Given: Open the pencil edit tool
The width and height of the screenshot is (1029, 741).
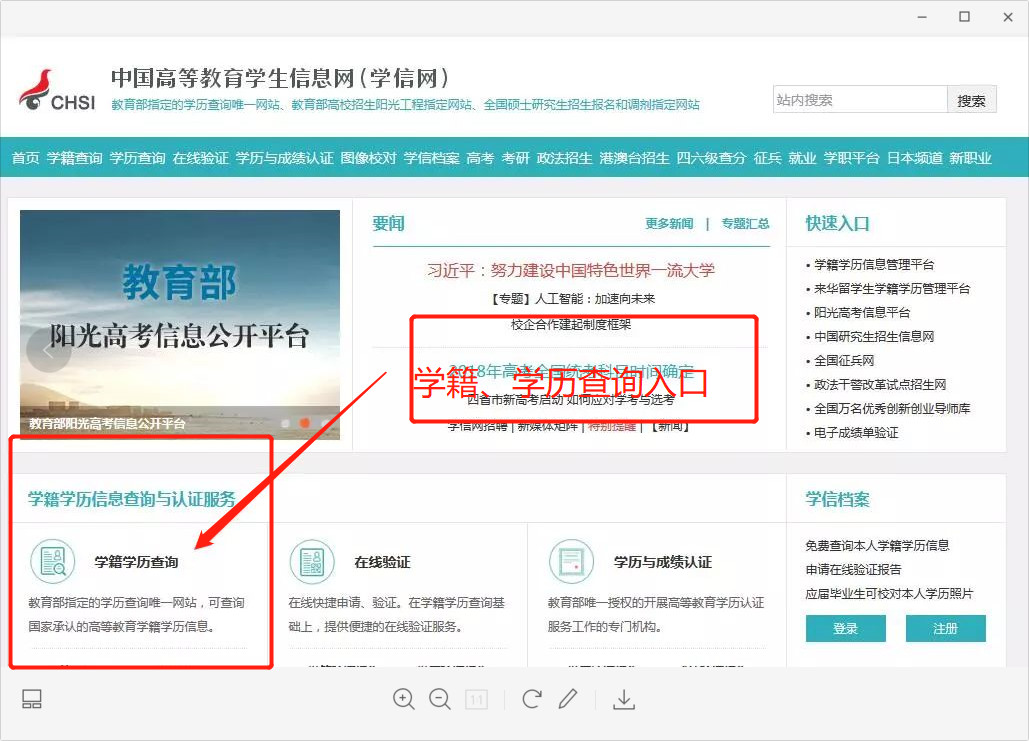Looking at the screenshot, I should 568,699.
